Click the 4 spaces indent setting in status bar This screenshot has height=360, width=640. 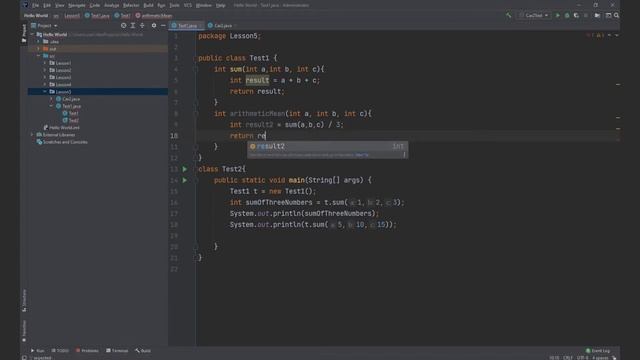point(600,358)
